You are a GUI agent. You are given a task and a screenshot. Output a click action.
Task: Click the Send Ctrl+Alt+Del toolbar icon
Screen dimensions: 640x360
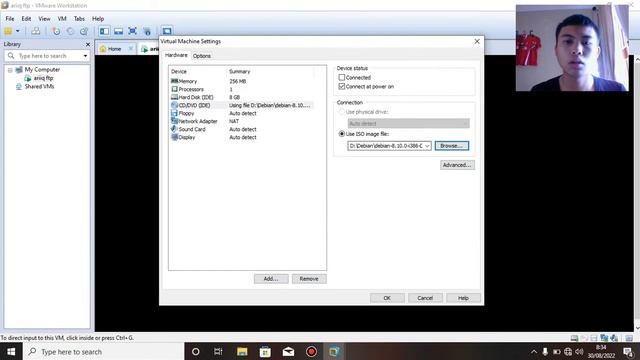click(36, 31)
